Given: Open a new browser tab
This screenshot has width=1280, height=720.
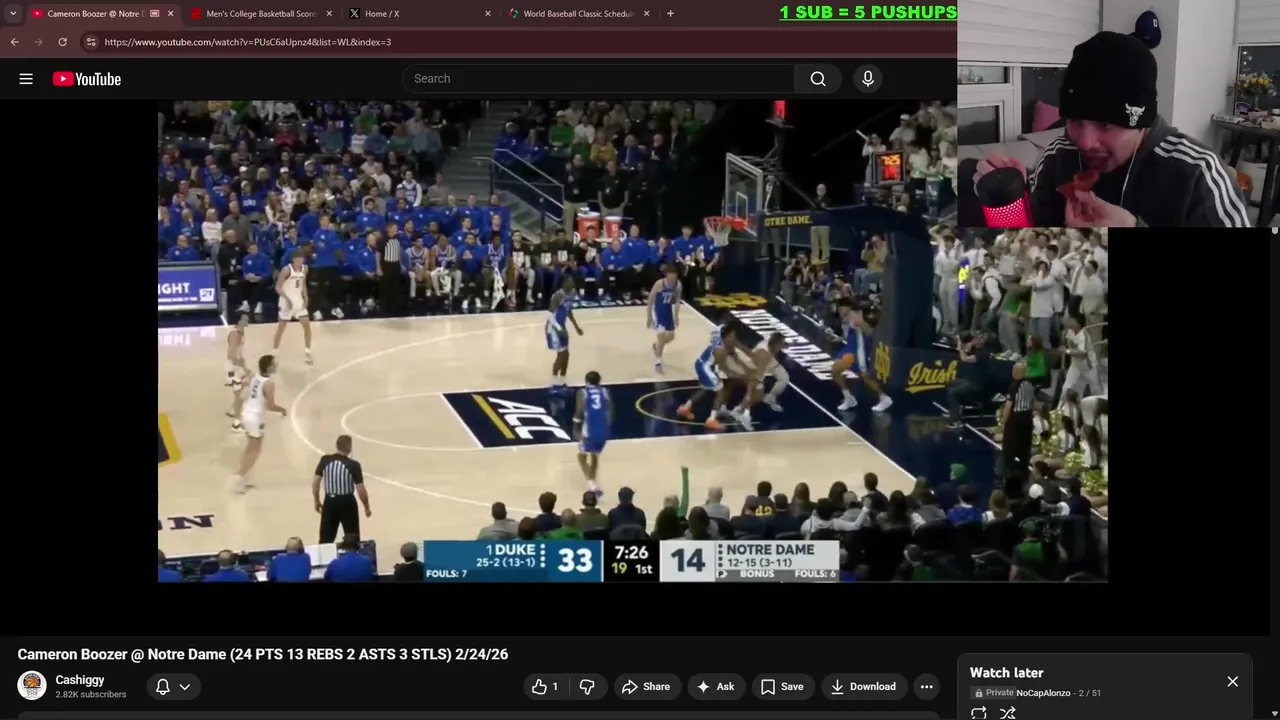Looking at the screenshot, I should pos(670,13).
